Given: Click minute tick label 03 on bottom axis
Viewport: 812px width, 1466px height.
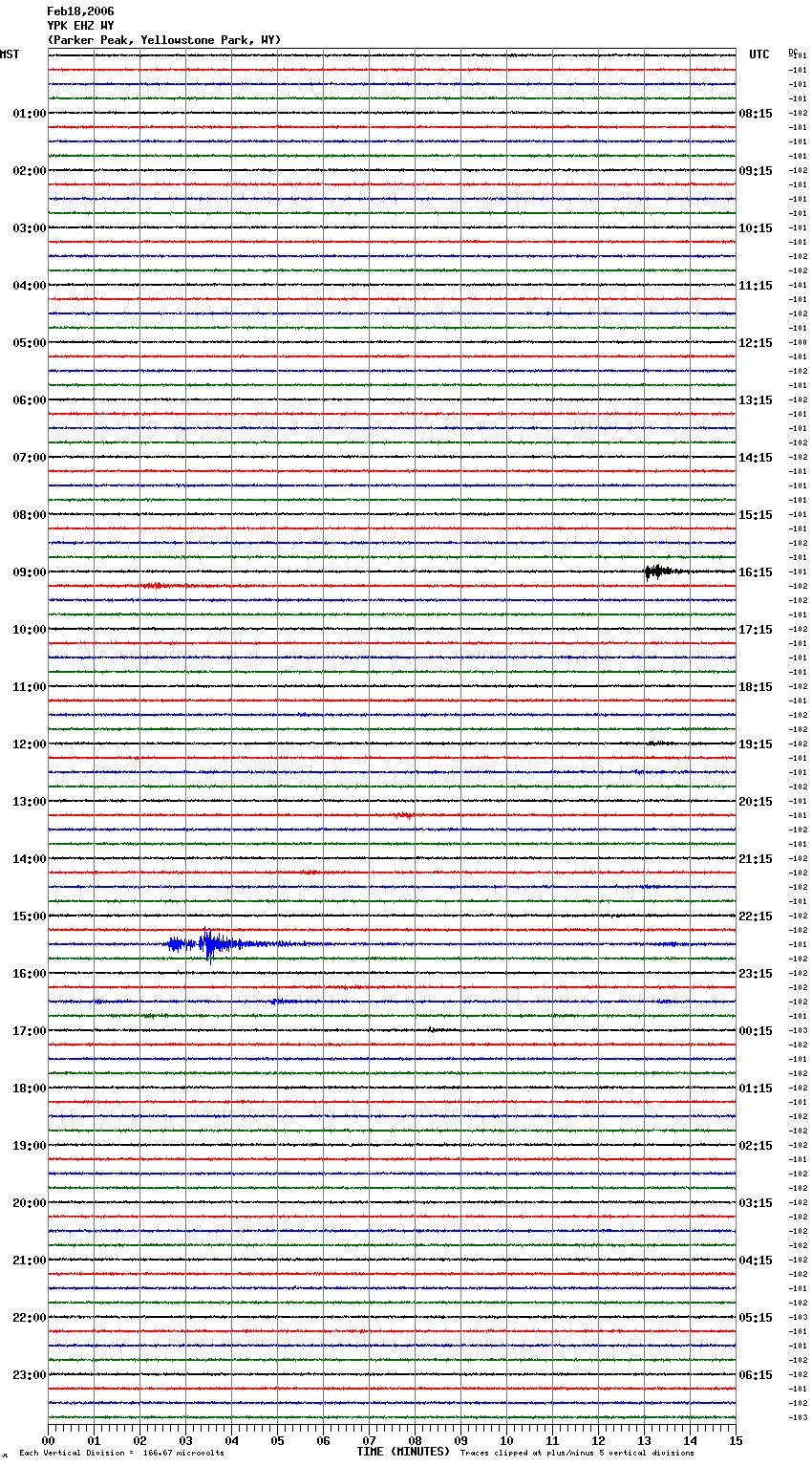Looking at the screenshot, I should pos(185,1440).
